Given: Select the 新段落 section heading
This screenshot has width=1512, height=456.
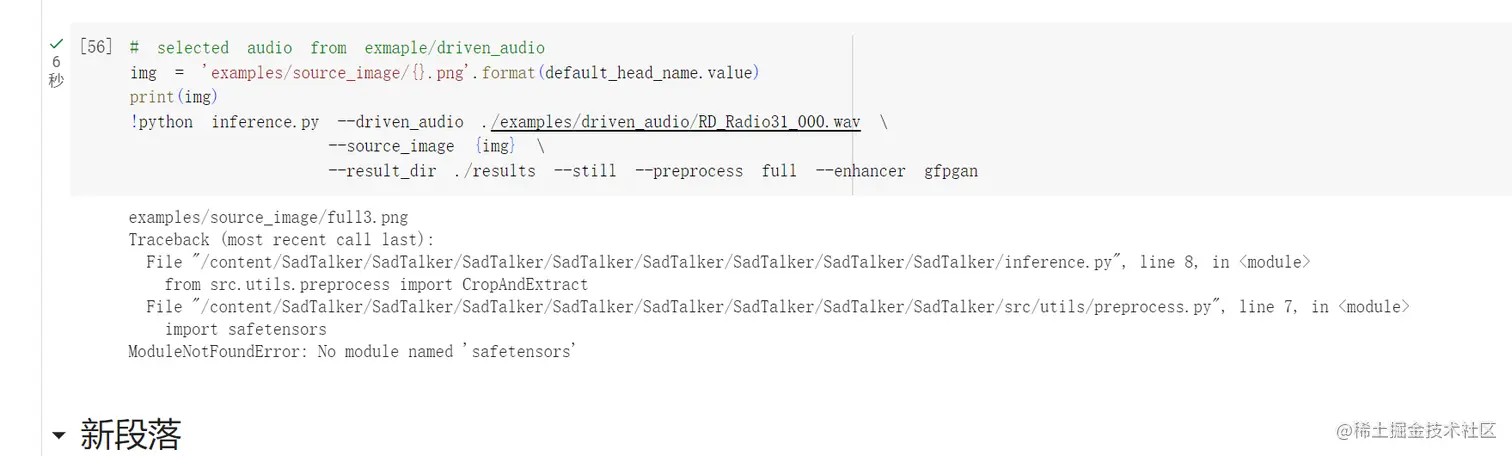Looking at the screenshot, I should (x=131, y=435).
